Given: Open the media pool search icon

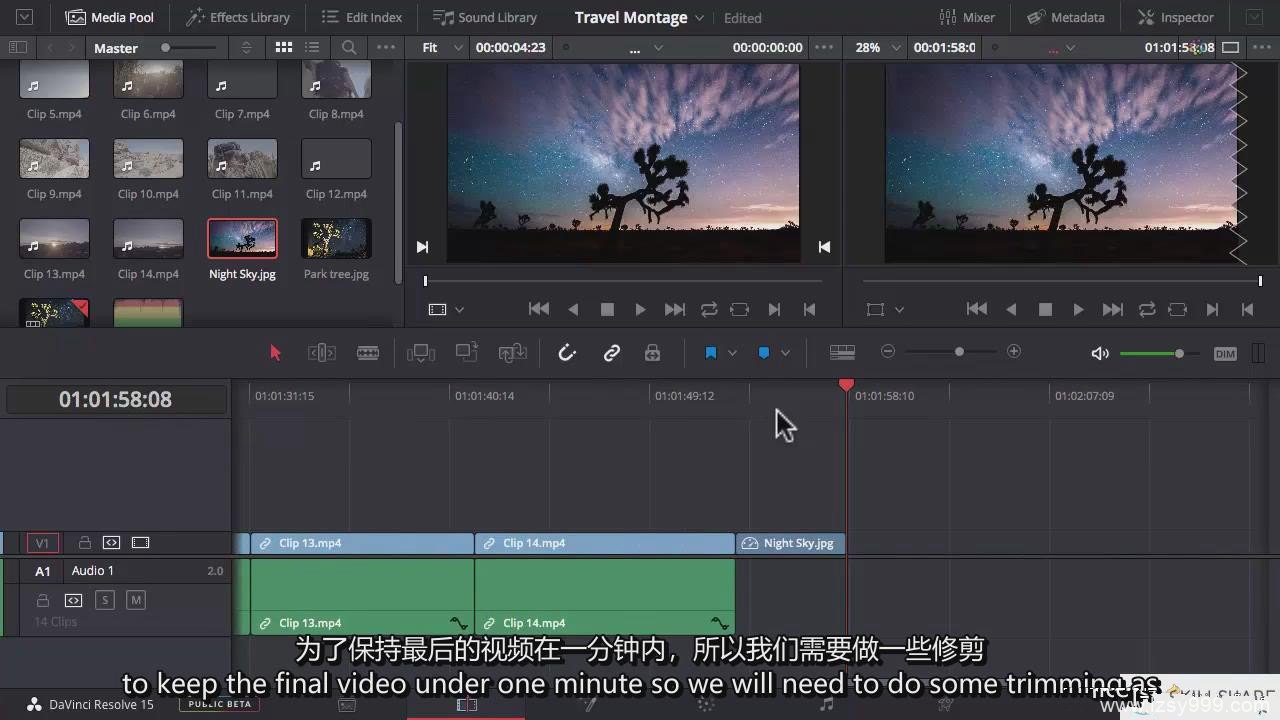Looking at the screenshot, I should pos(348,47).
